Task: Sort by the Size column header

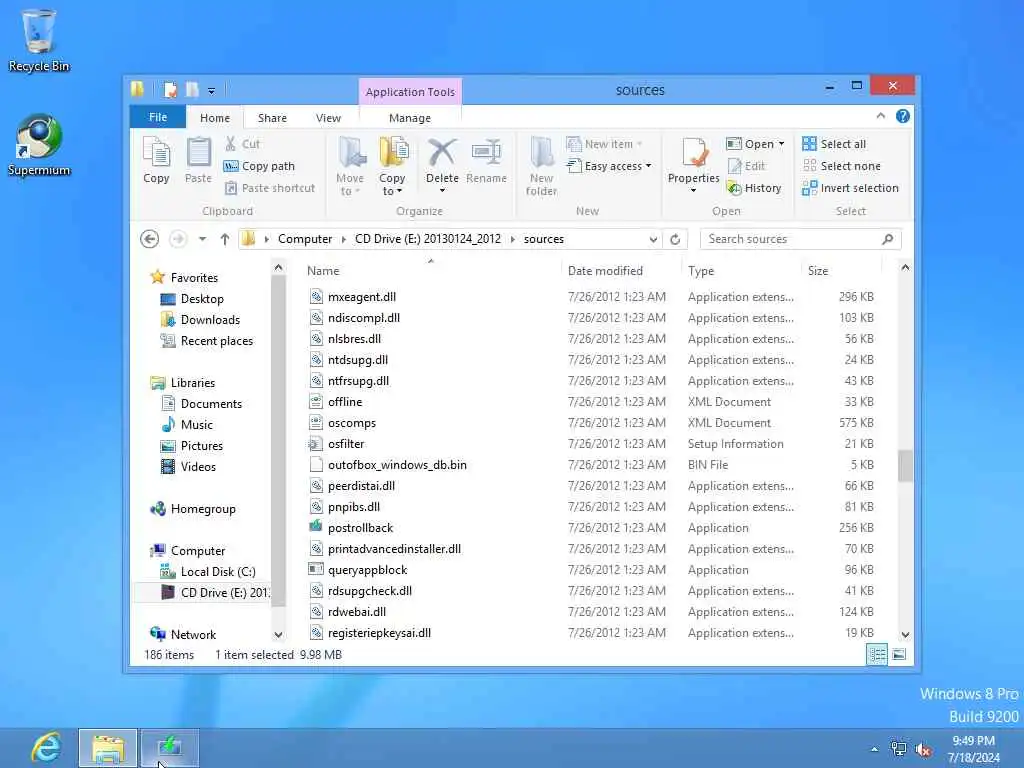Action: coord(841,270)
